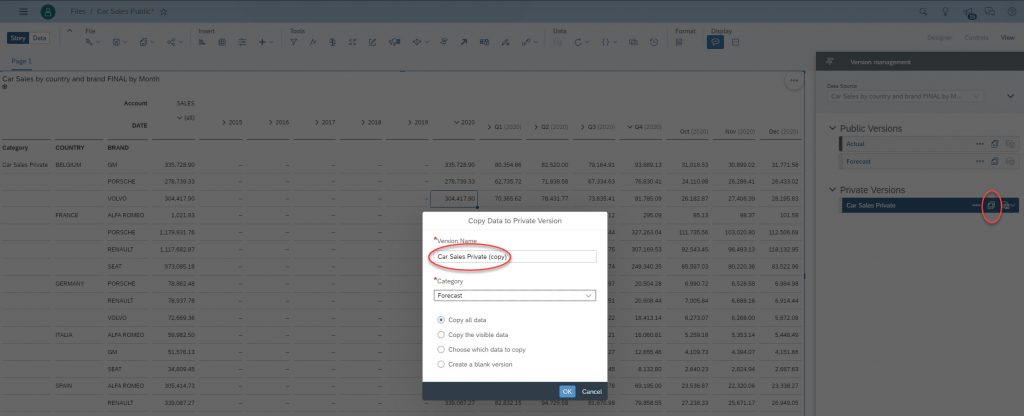Expand the Q1 (2020) column
The height and width of the screenshot is (416, 1024).
[x=489, y=127]
